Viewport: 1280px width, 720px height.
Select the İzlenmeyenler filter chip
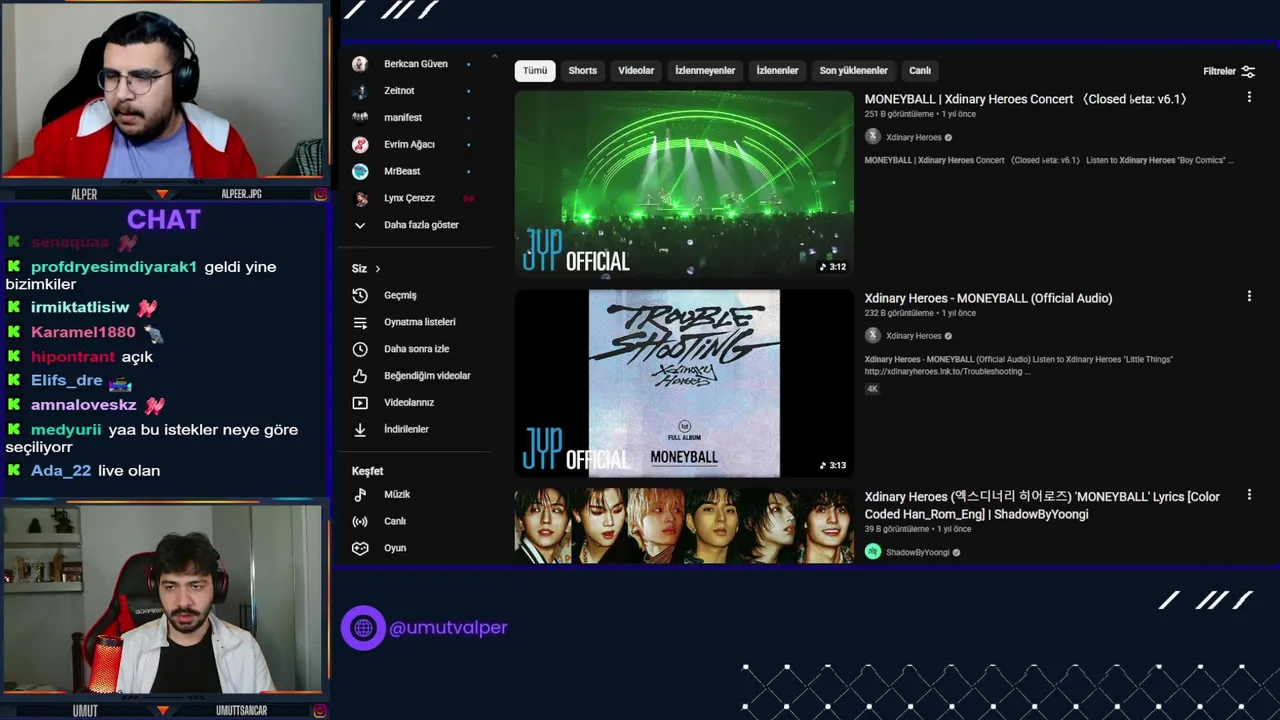705,71
